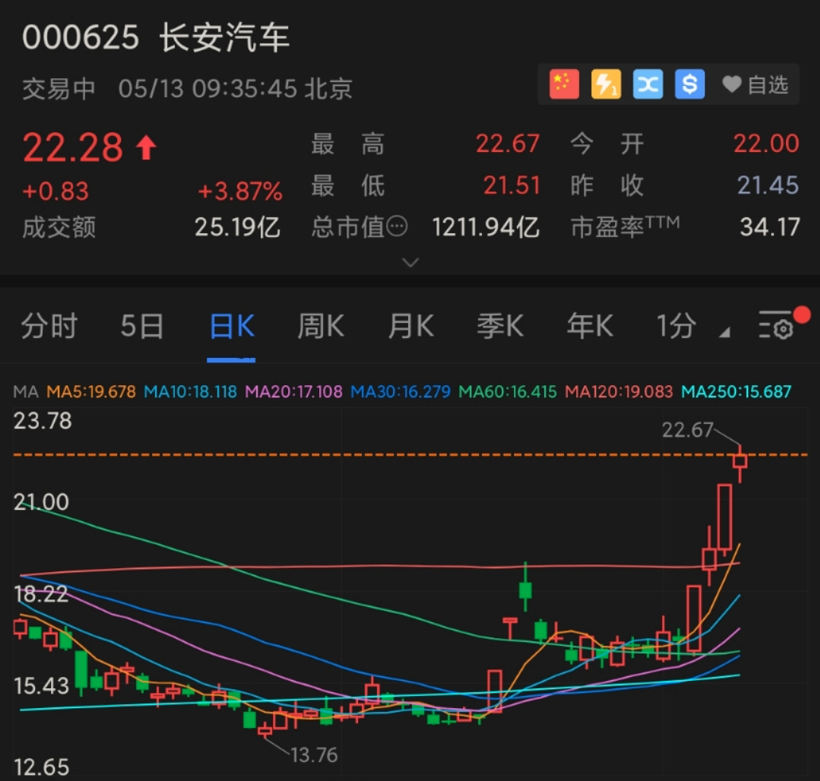
Task: Tap the 今开 value 22.00
Action: tap(766, 143)
